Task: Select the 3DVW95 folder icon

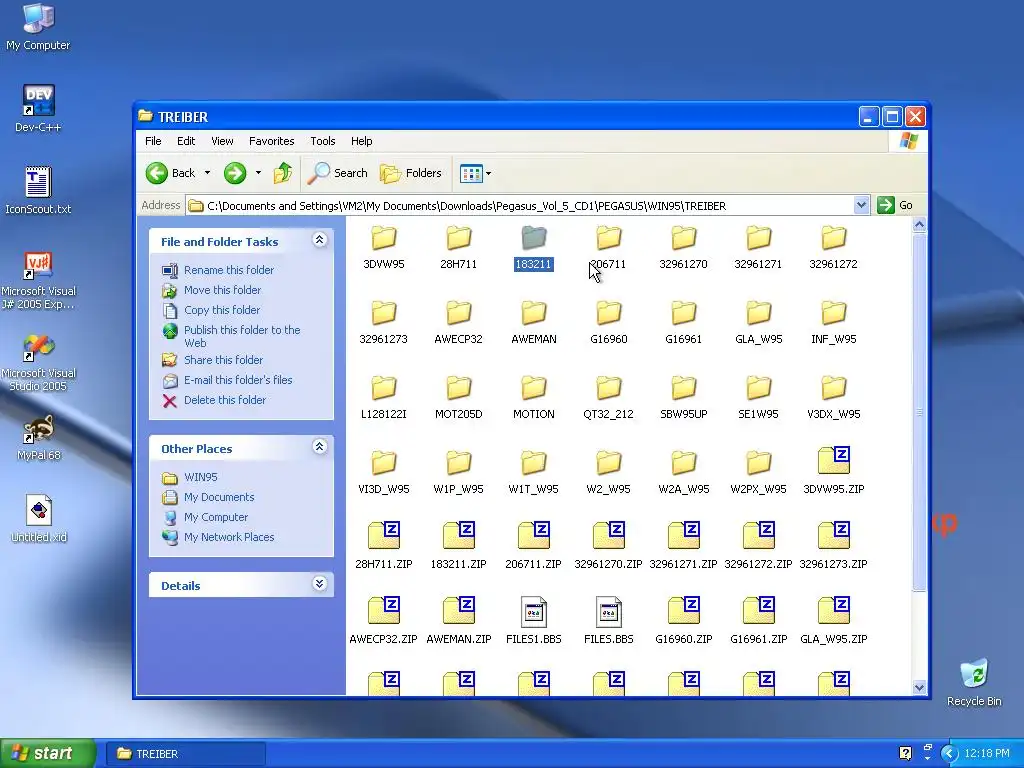Action: (x=383, y=238)
